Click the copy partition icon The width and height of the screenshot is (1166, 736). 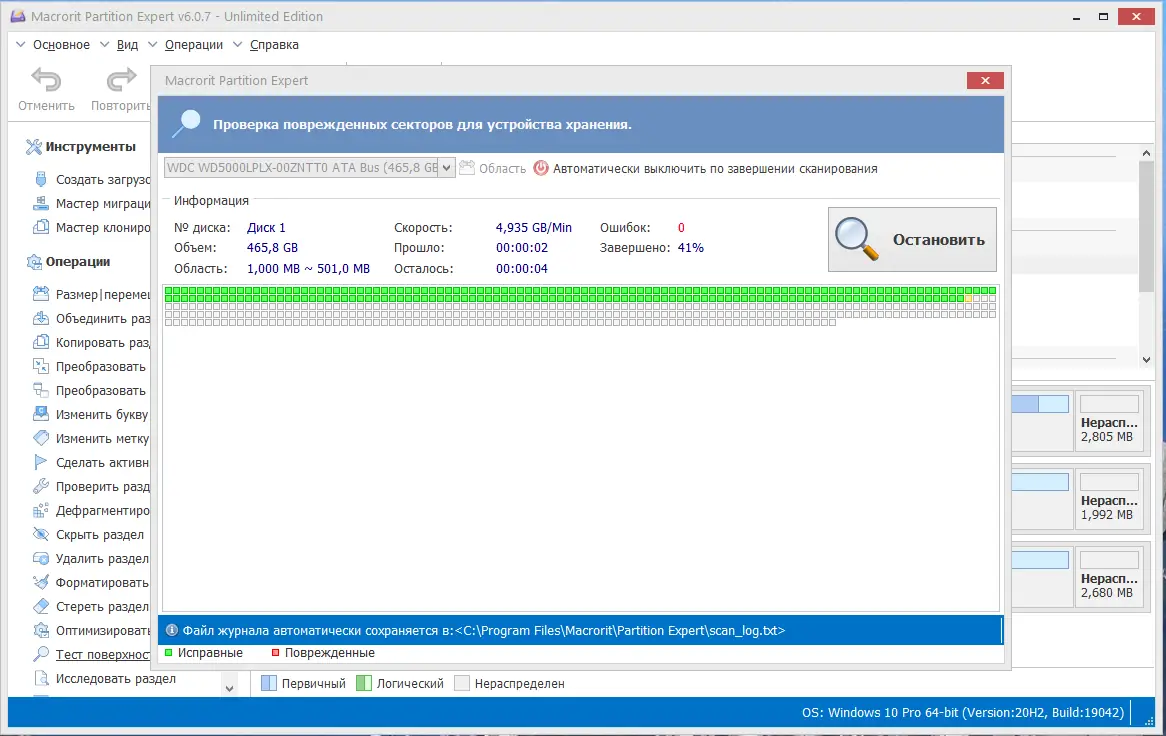tap(41, 342)
